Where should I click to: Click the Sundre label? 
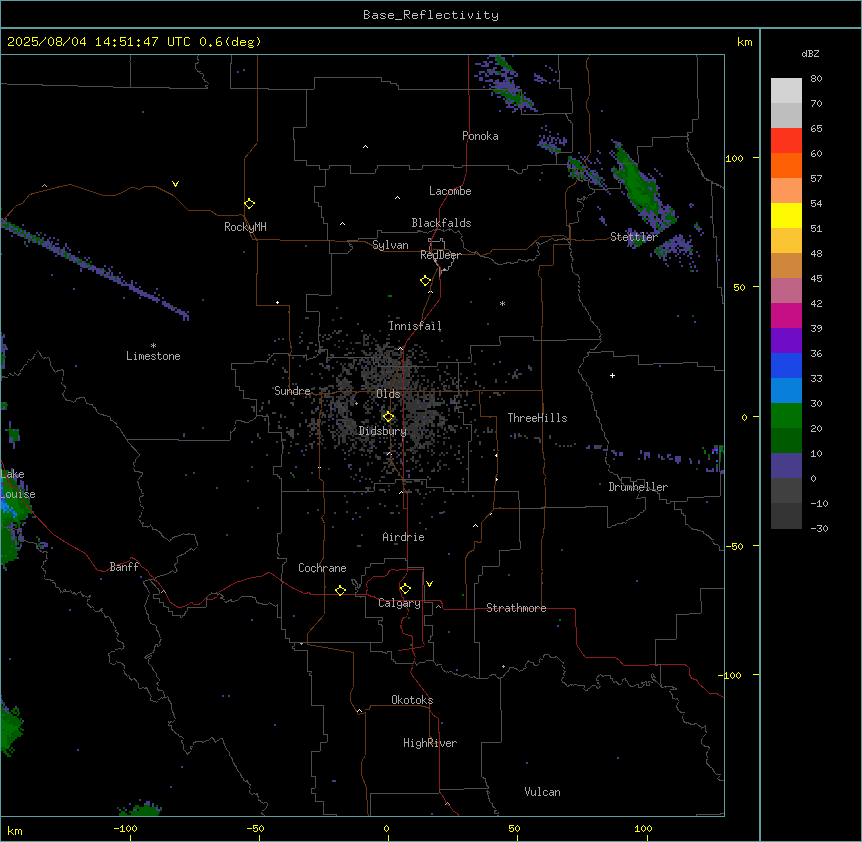click(292, 391)
